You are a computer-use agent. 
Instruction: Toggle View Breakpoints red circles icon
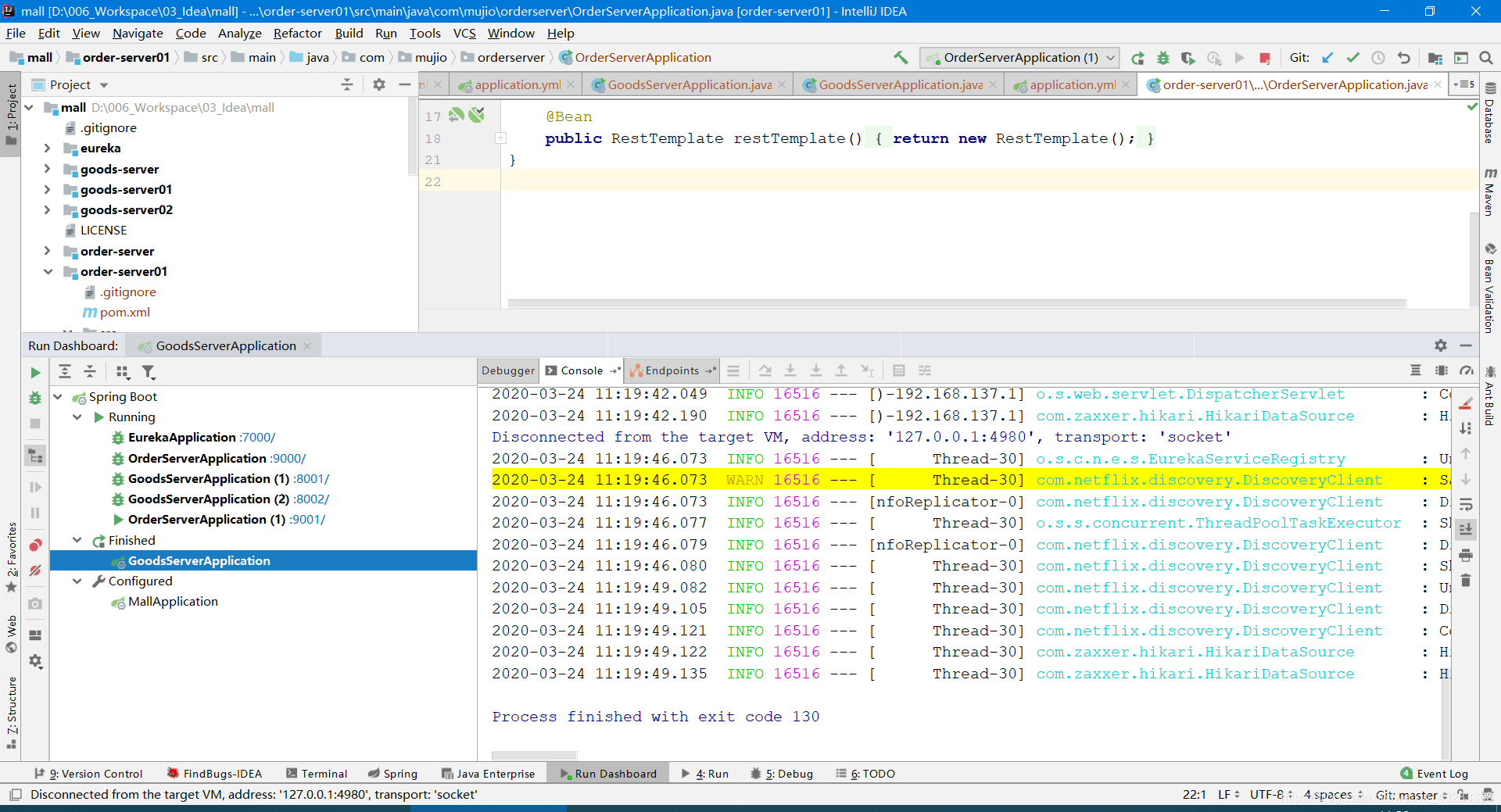(35, 546)
